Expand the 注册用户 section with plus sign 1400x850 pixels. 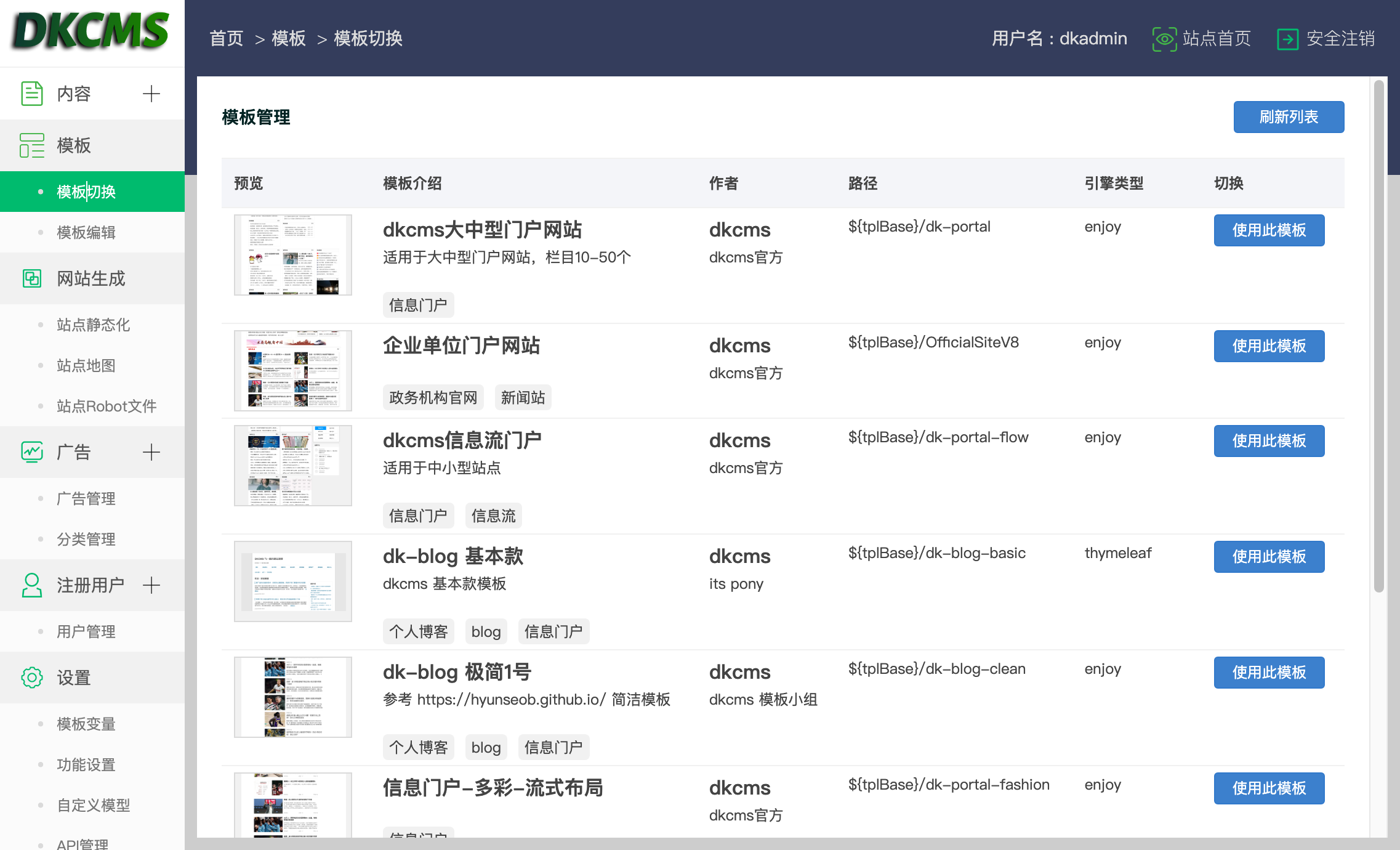(x=151, y=585)
